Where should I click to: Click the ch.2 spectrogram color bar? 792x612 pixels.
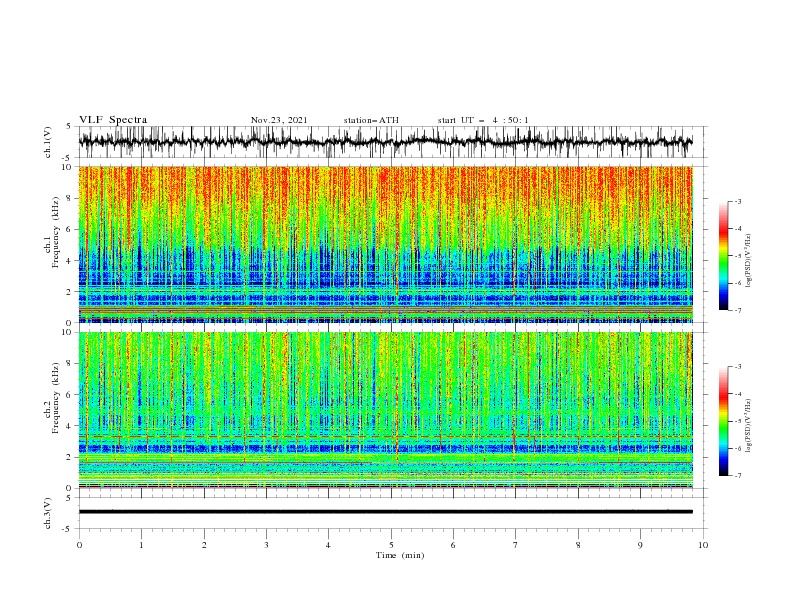[723, 421]
